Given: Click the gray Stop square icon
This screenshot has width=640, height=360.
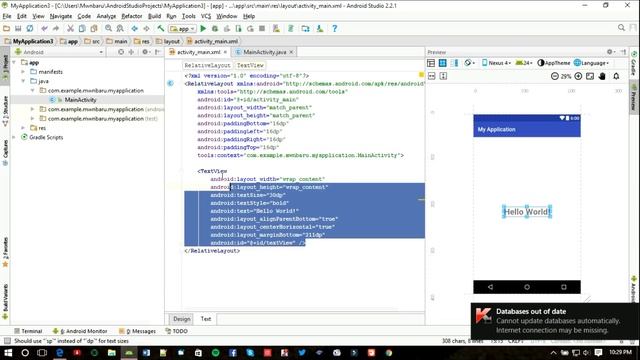Looking at the screenshot, I should tap(262, 29).
